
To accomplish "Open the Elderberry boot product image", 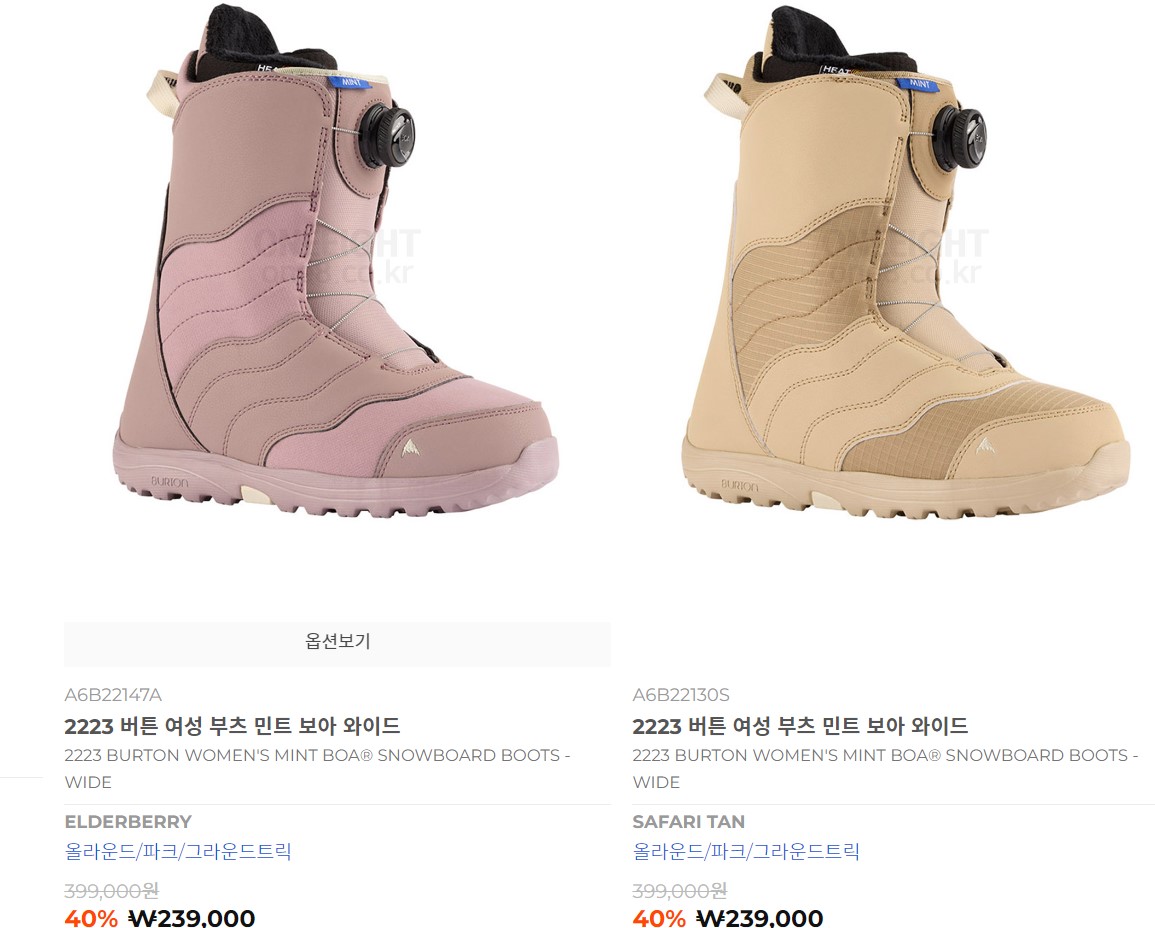I will pos(336,270).
